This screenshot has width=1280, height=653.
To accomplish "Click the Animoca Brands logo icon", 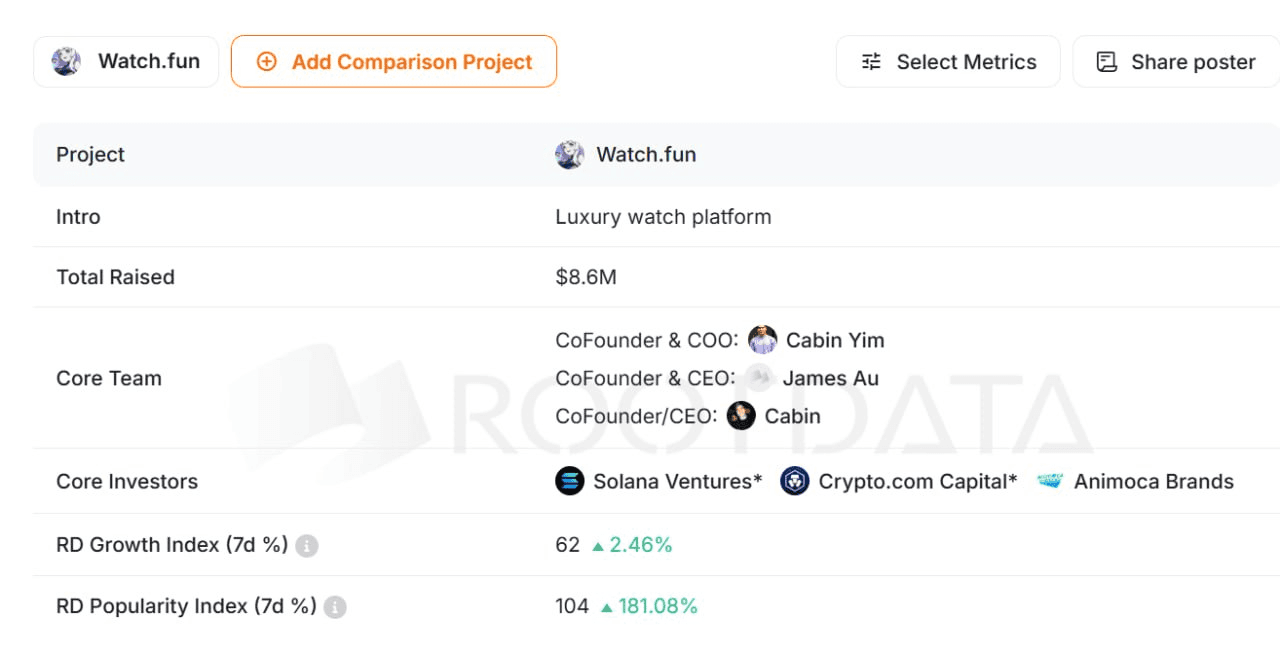I will point(1050,481).
